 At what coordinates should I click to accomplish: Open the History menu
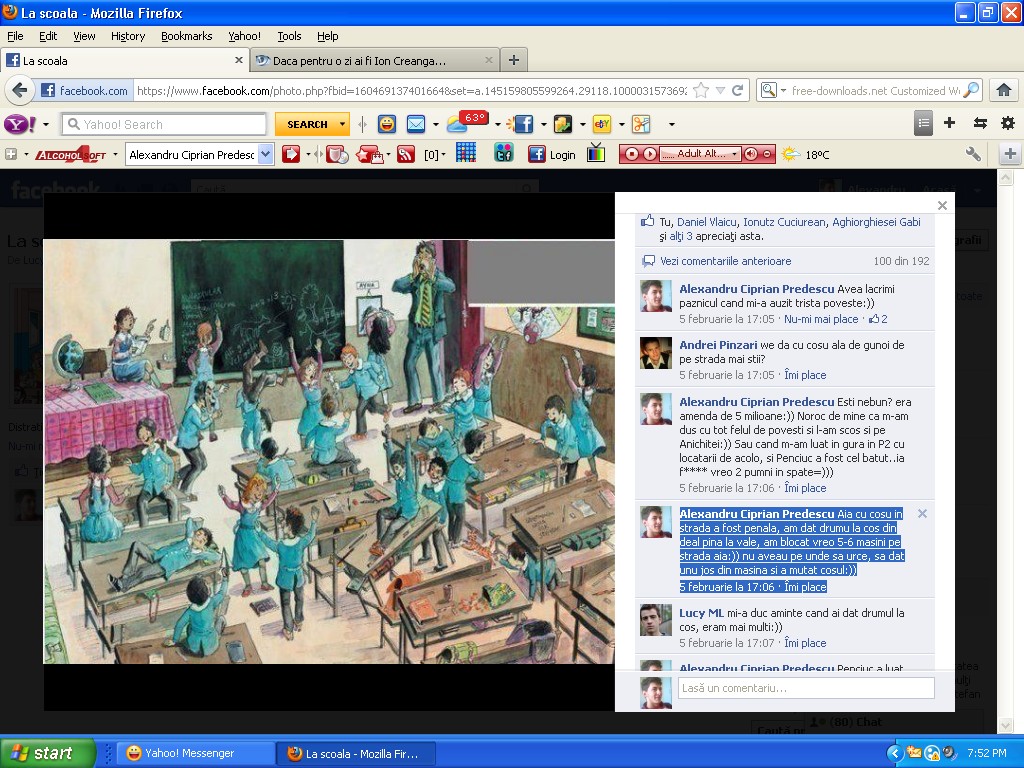(x=128, y=36)
